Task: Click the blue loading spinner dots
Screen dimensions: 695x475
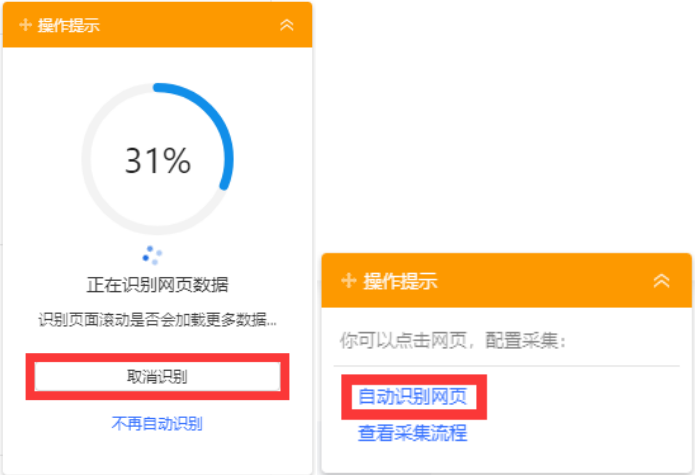Action: [x=152, y=256]
